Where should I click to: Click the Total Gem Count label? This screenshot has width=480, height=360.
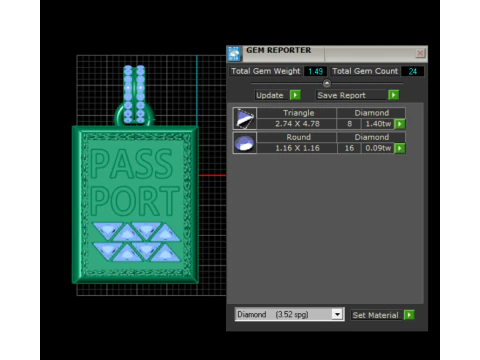click(x=365, y=71)
